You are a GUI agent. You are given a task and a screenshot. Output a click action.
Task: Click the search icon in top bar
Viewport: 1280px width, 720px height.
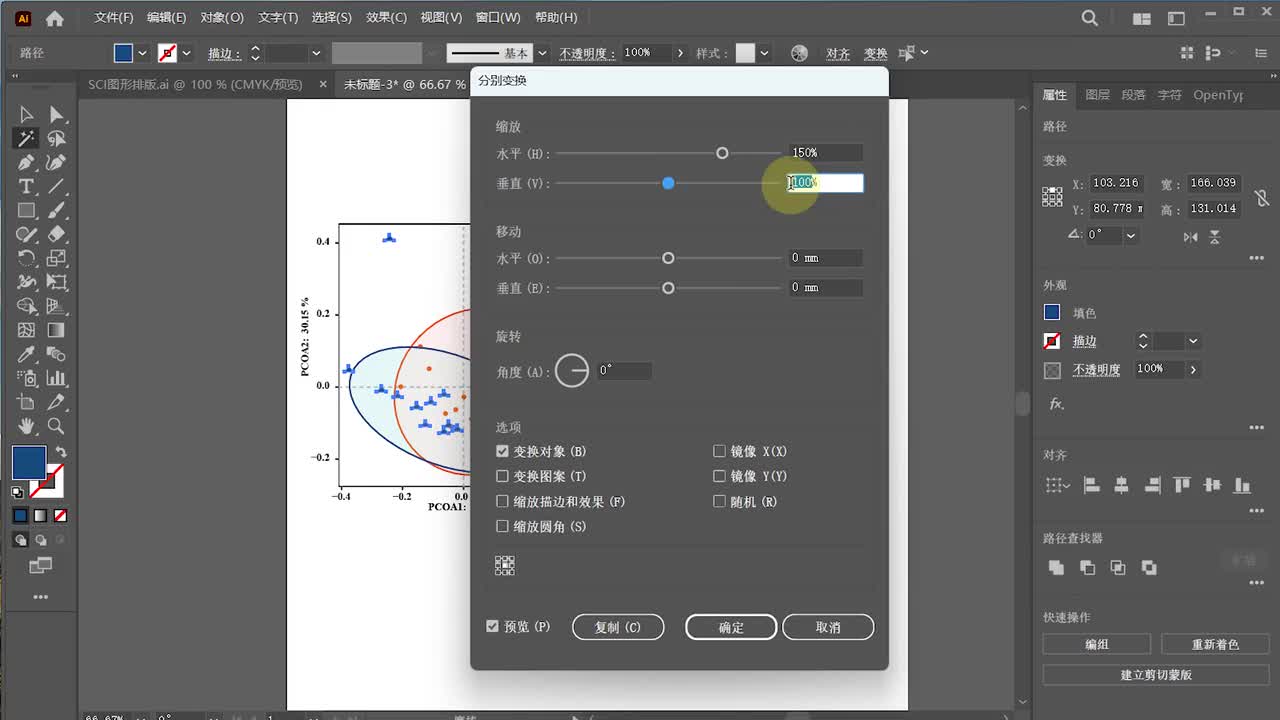click(1090, 18)
